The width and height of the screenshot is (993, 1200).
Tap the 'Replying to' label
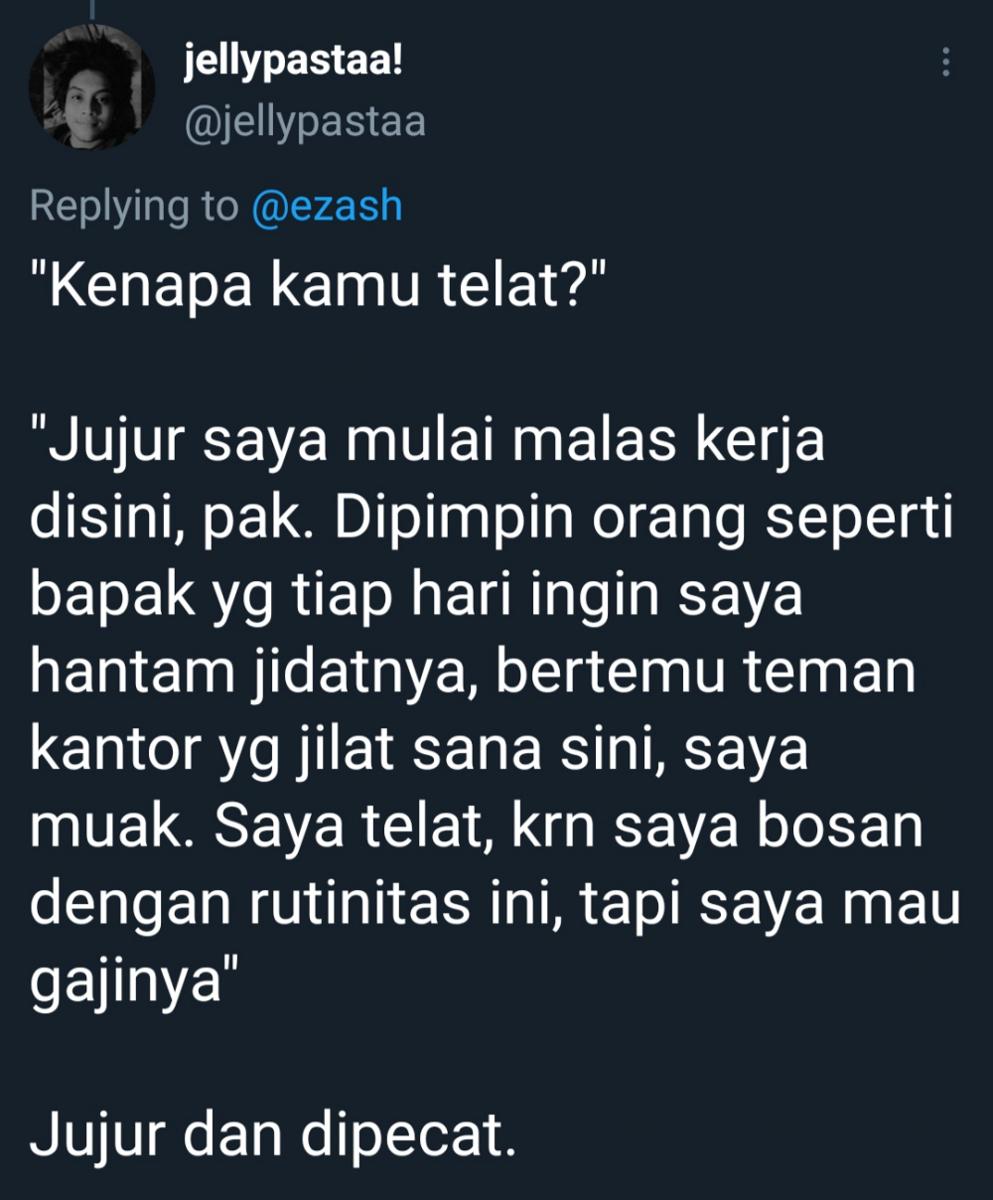coord(134,207)
